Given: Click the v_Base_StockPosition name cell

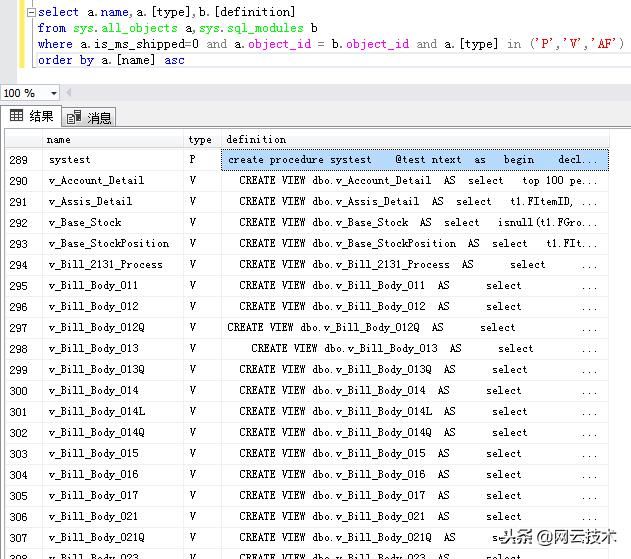Looking at the screenshot, I should click(109, 244).
